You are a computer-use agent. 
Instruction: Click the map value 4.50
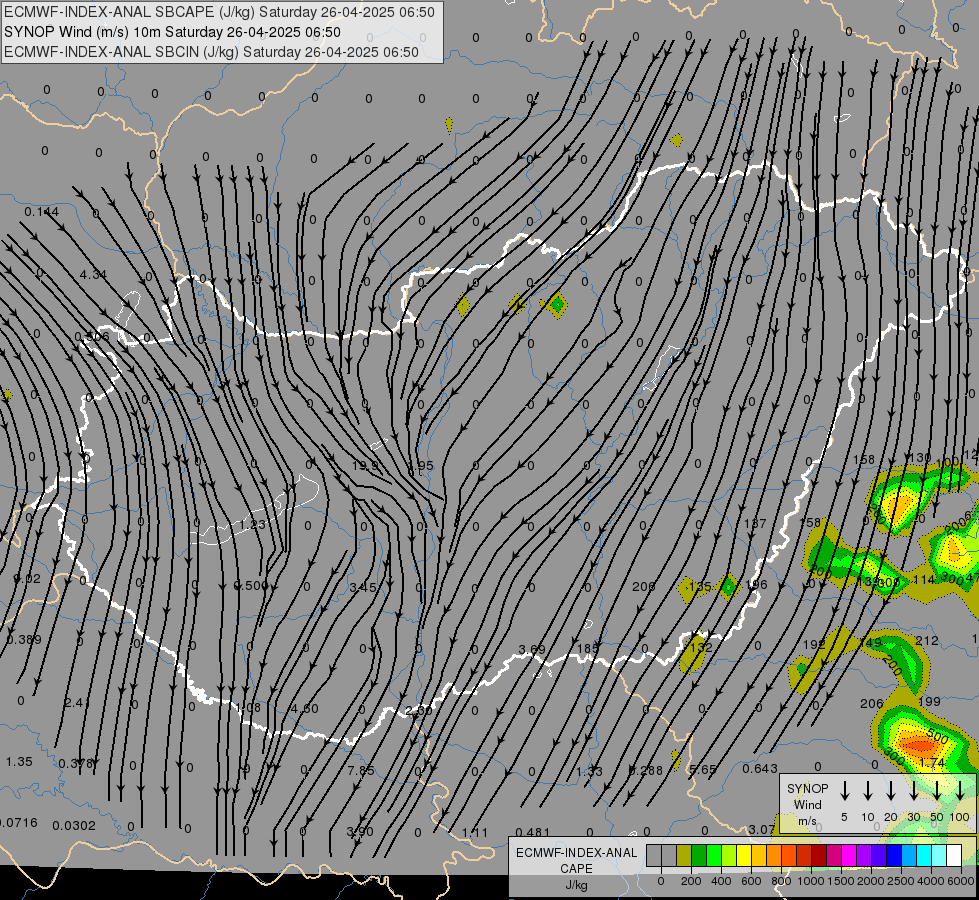(x=305, y=709)
